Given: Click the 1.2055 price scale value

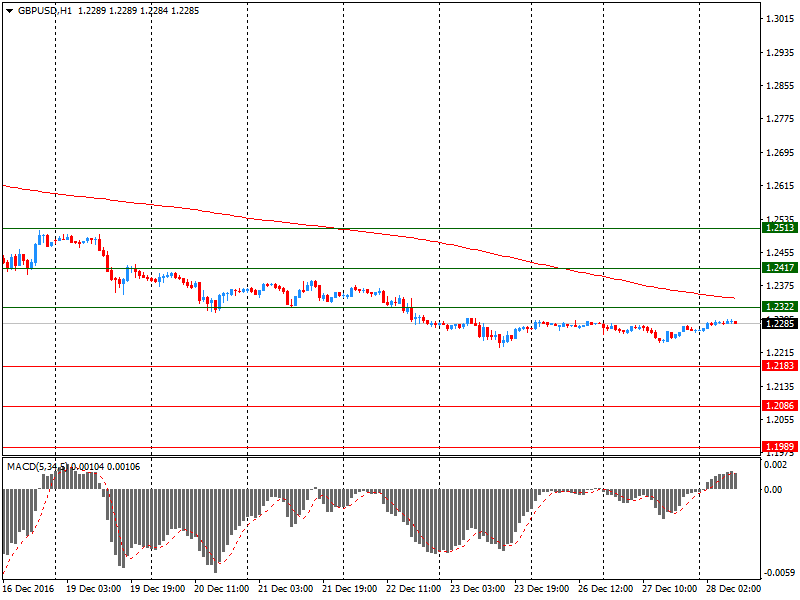Looking at the screenshot, I should (780, 419).
